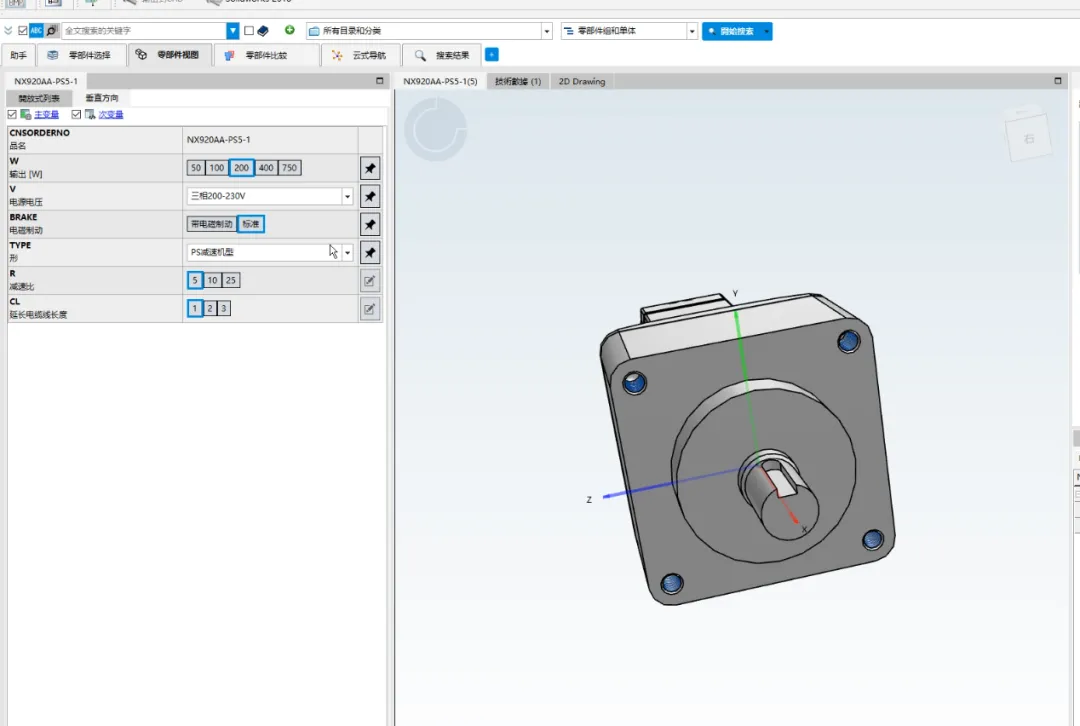The image size is (1080, 726).
Task: Click the 开始搜索 button
Action: click(731, 31)
